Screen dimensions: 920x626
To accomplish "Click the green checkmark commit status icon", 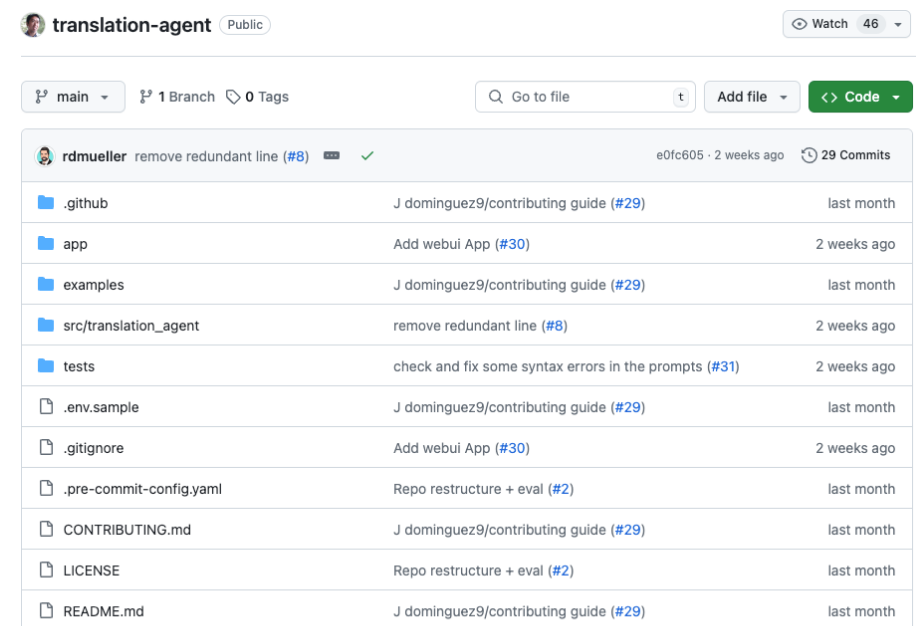I will (x=367, y=156).
